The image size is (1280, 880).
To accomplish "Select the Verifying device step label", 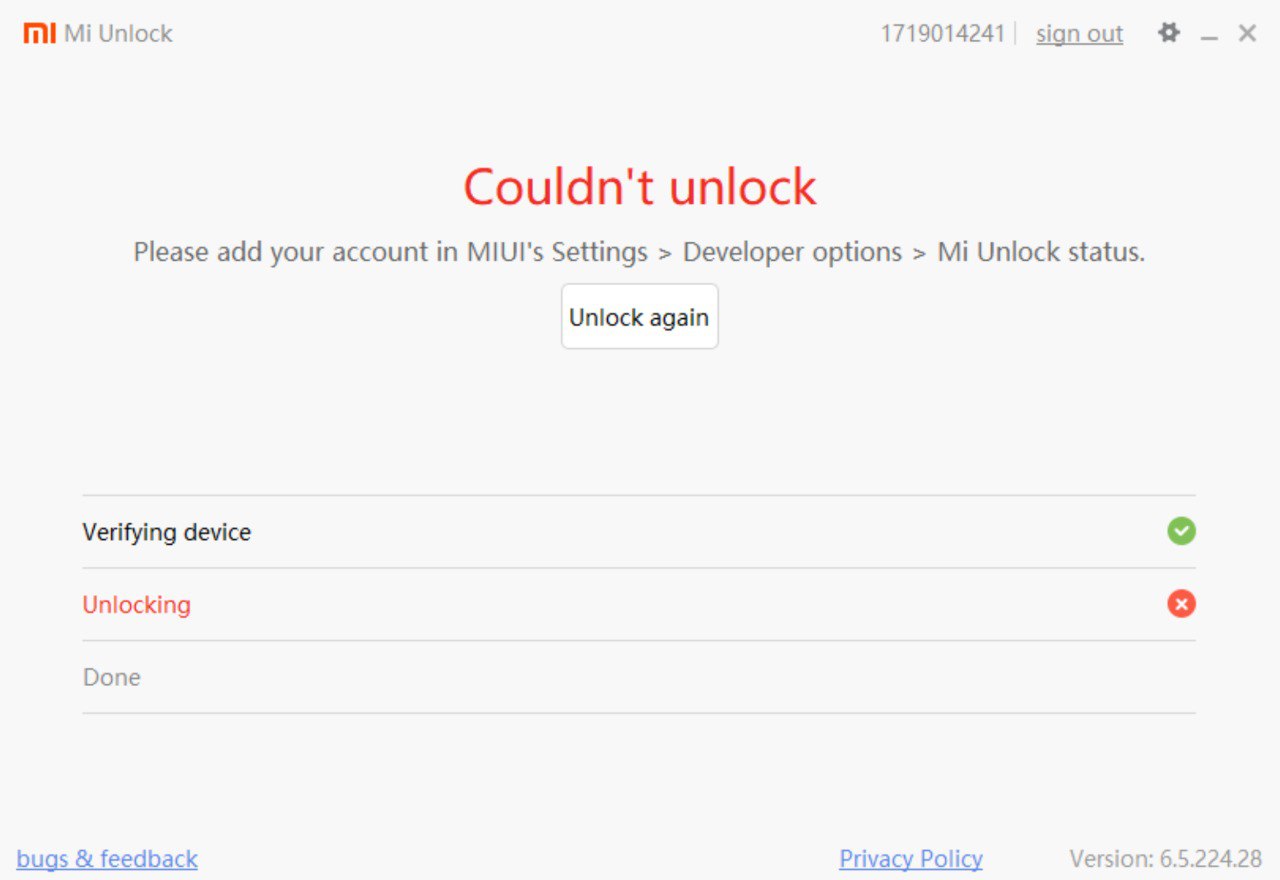I will click(x=166, y=532).
